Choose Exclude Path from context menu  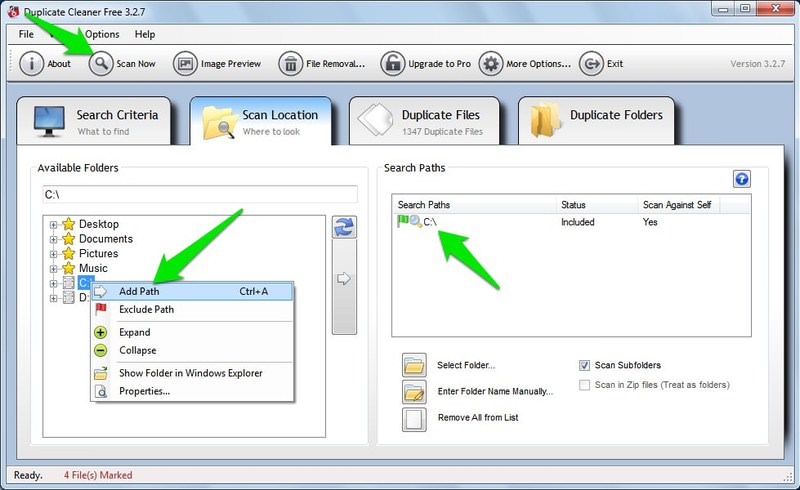[x=192, y=309]
